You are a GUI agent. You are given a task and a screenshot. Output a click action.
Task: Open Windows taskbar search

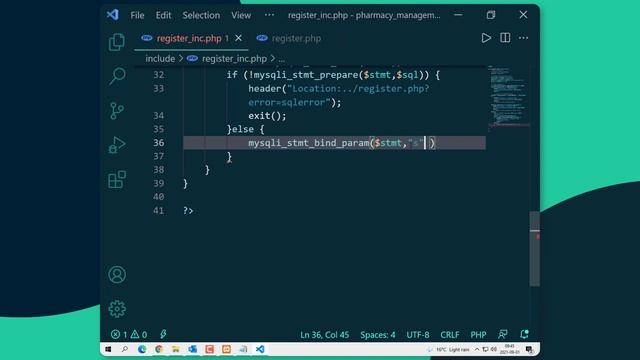(x=125, y=349)
